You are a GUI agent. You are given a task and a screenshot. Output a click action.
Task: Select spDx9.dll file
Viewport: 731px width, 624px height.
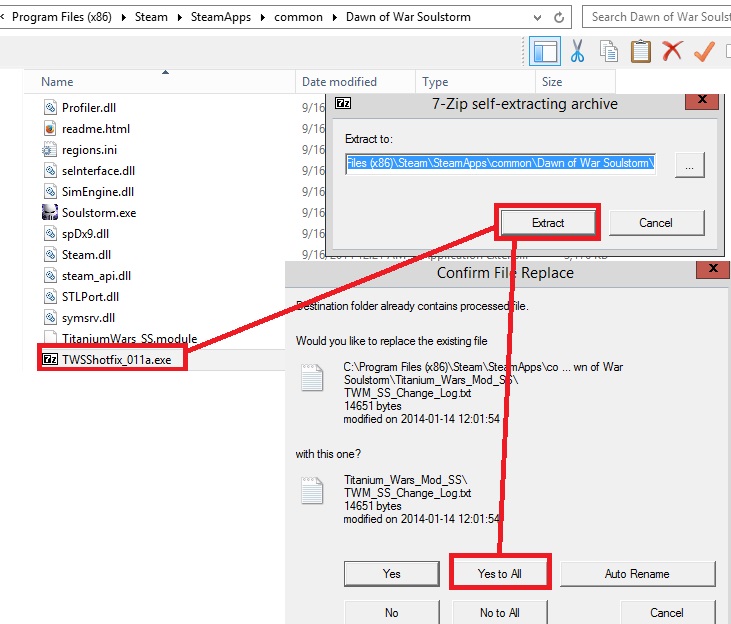point(85,234)
